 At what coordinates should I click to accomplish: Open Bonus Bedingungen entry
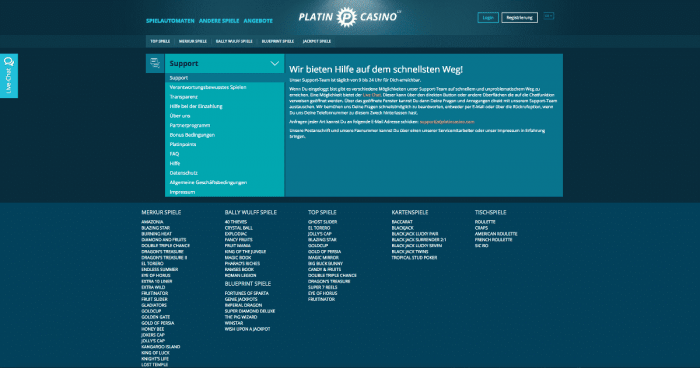[192, 135]
